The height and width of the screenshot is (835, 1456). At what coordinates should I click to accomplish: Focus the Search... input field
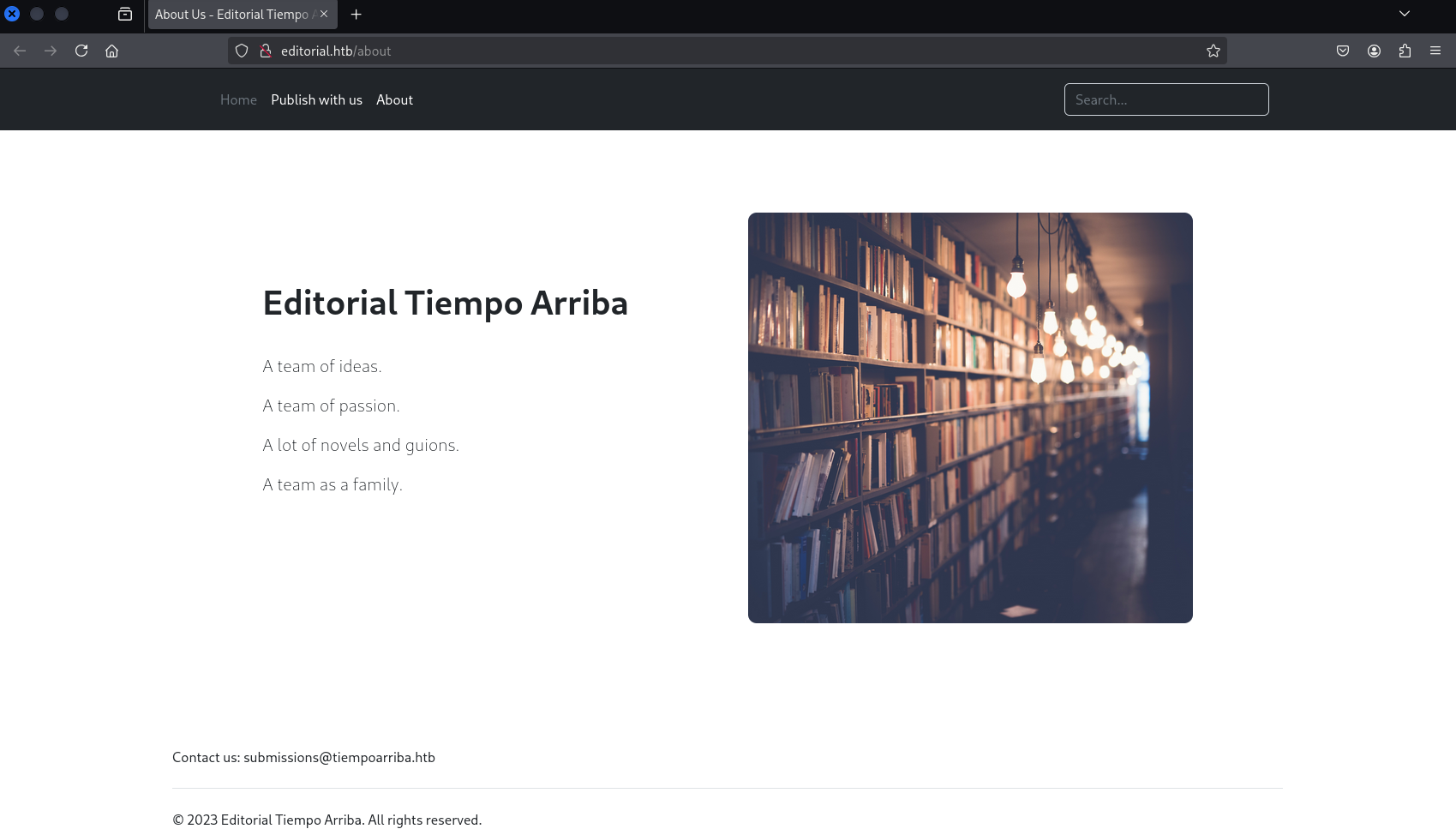(1166, 99)
